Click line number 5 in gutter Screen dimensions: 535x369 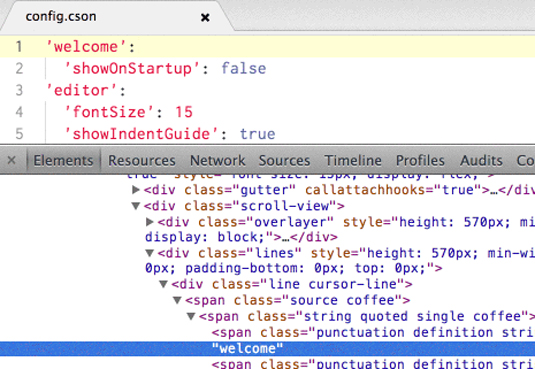tap(19, 134)
